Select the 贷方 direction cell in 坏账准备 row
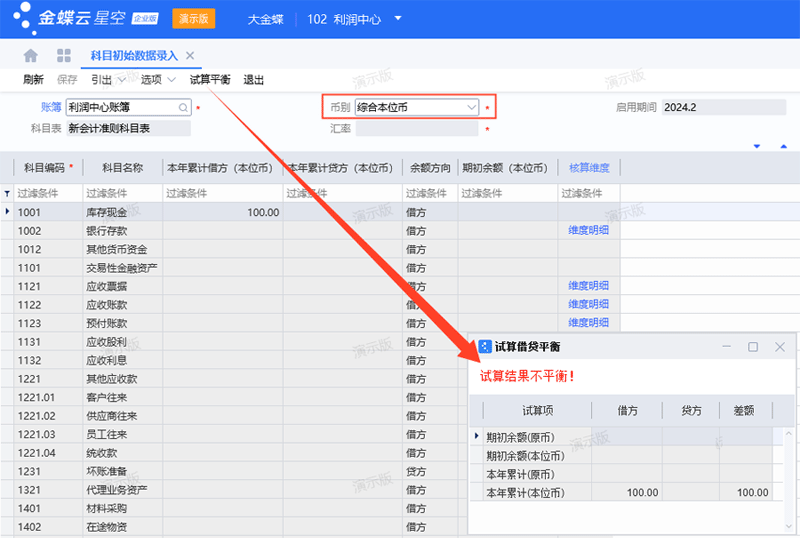The width and height of the screenshot is (800, 538). (430, 472)
